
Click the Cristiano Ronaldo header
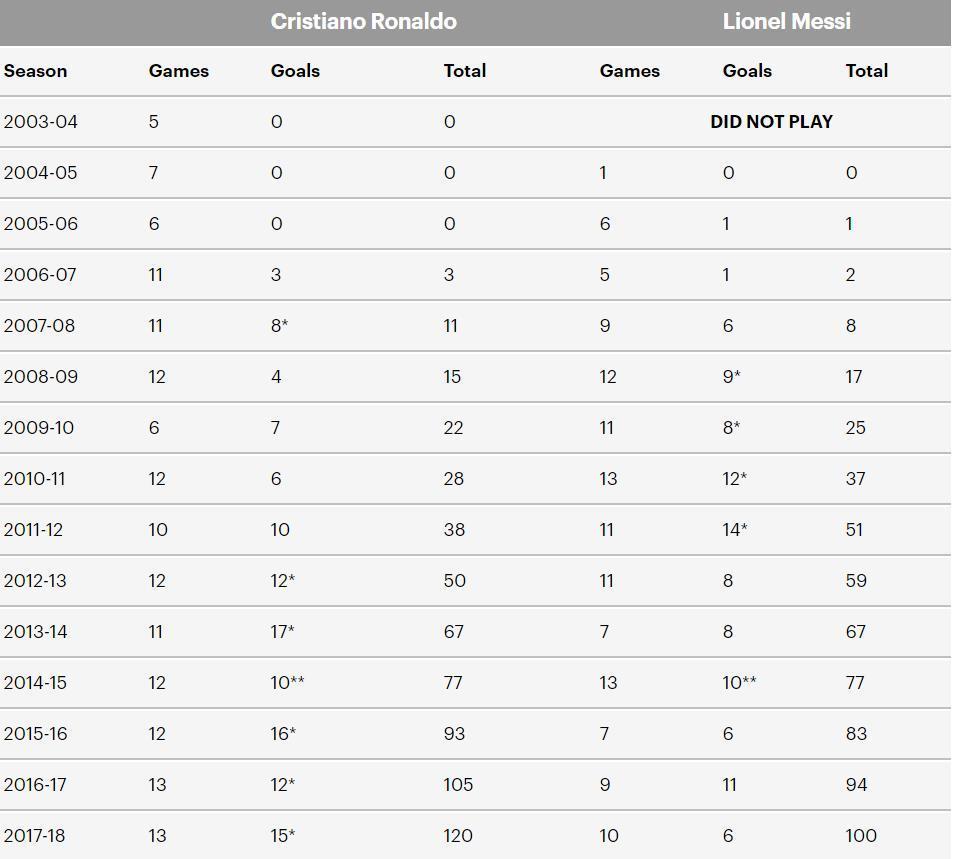363,22
